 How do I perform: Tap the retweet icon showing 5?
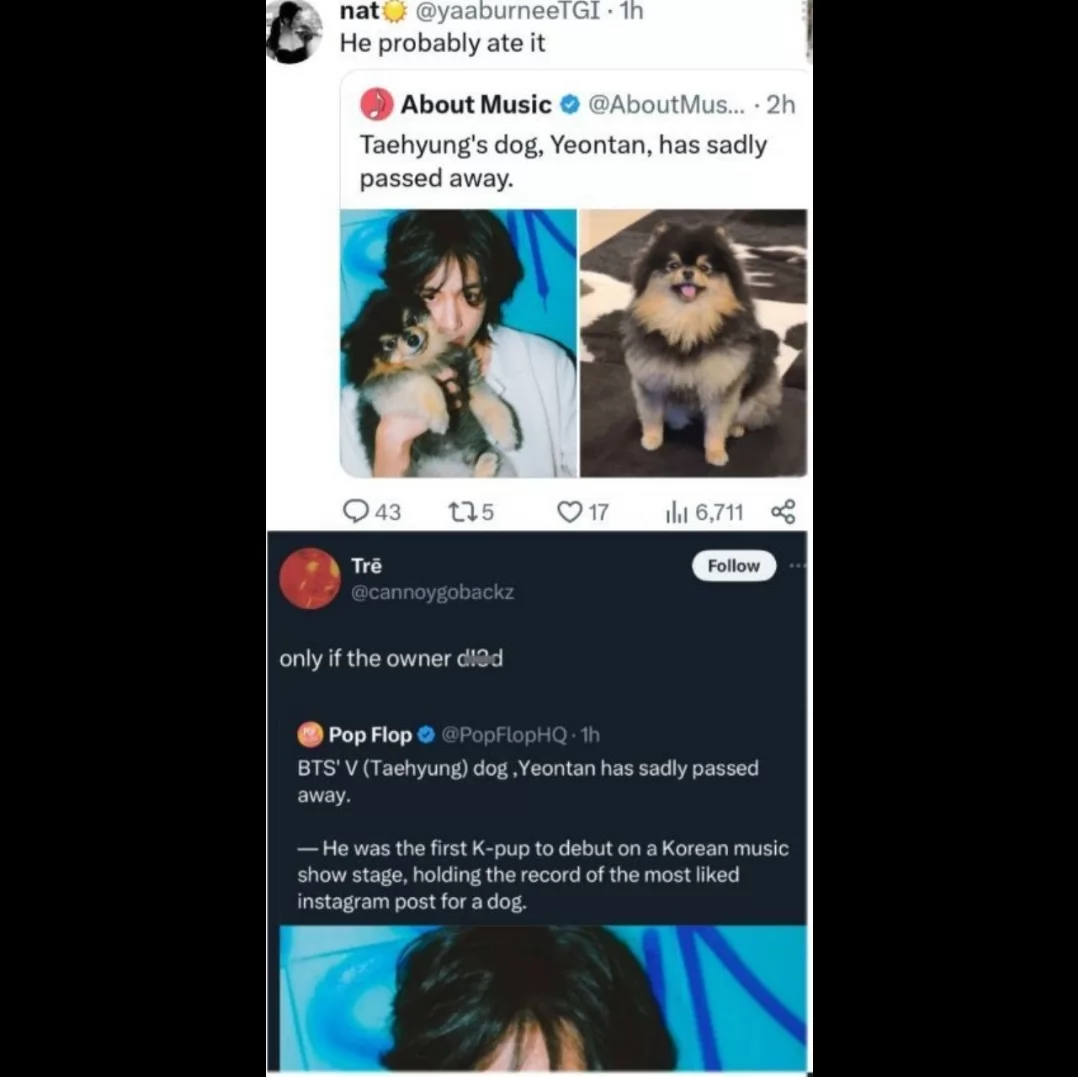(x=460, y=511)
